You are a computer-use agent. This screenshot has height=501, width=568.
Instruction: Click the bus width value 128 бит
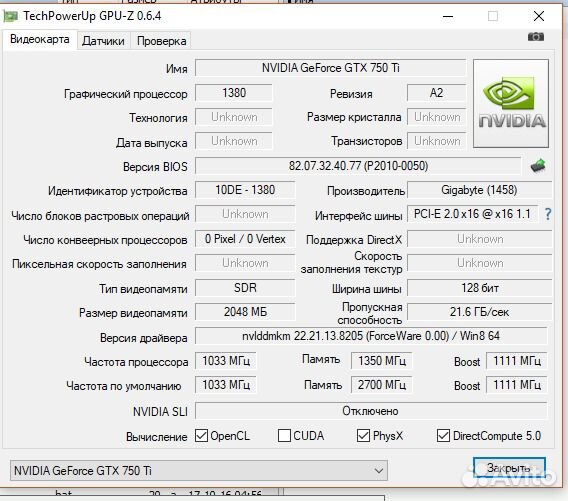point(479,288)
